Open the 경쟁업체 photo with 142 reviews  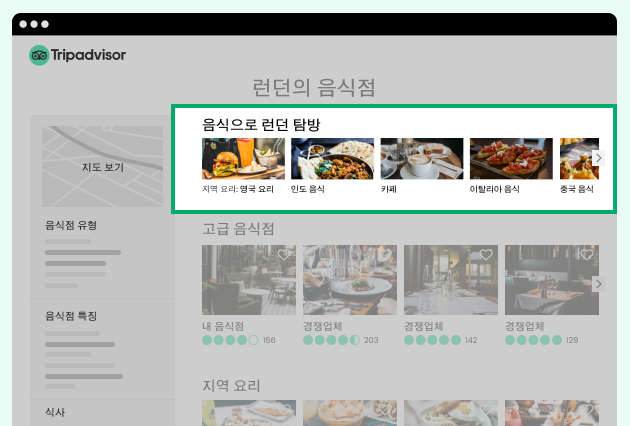coord(451,280)
